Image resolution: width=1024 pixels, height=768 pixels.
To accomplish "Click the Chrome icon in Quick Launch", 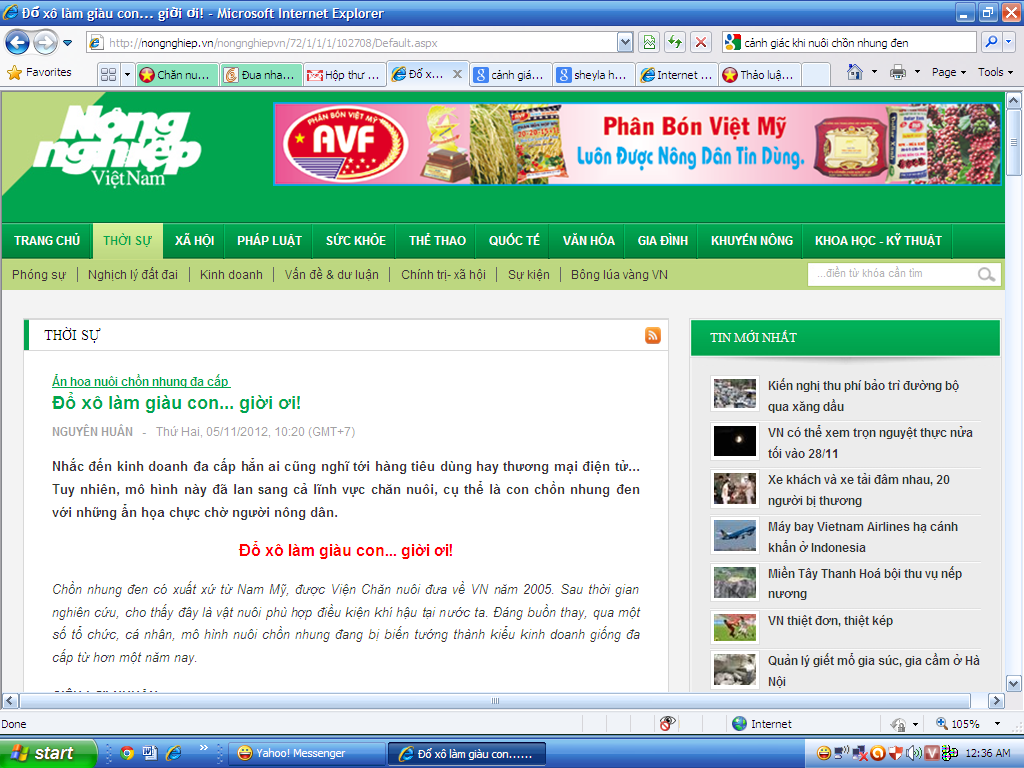I will 127,753.
